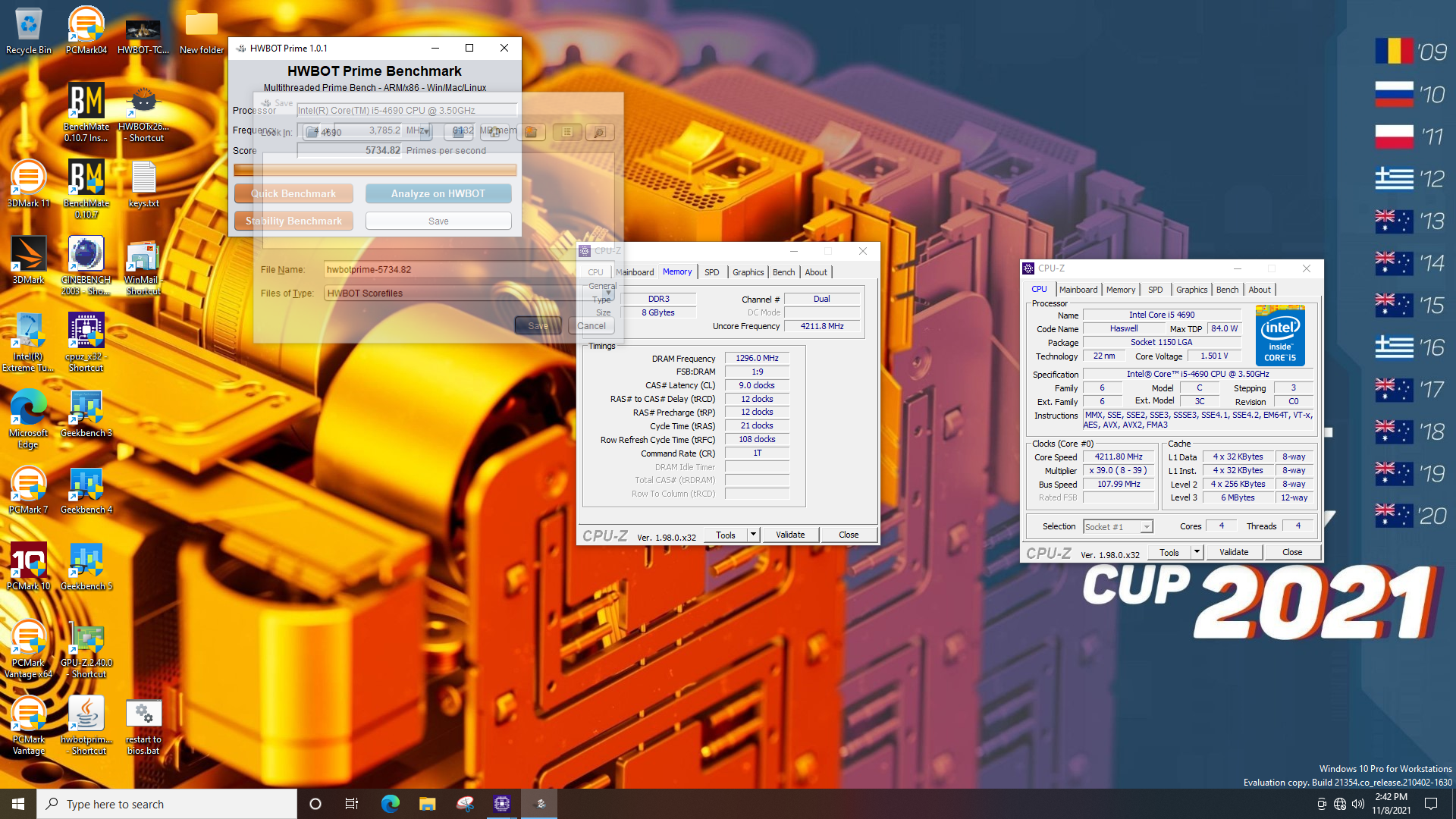Click white Save button in HWBOT Prime

point(438,221)
